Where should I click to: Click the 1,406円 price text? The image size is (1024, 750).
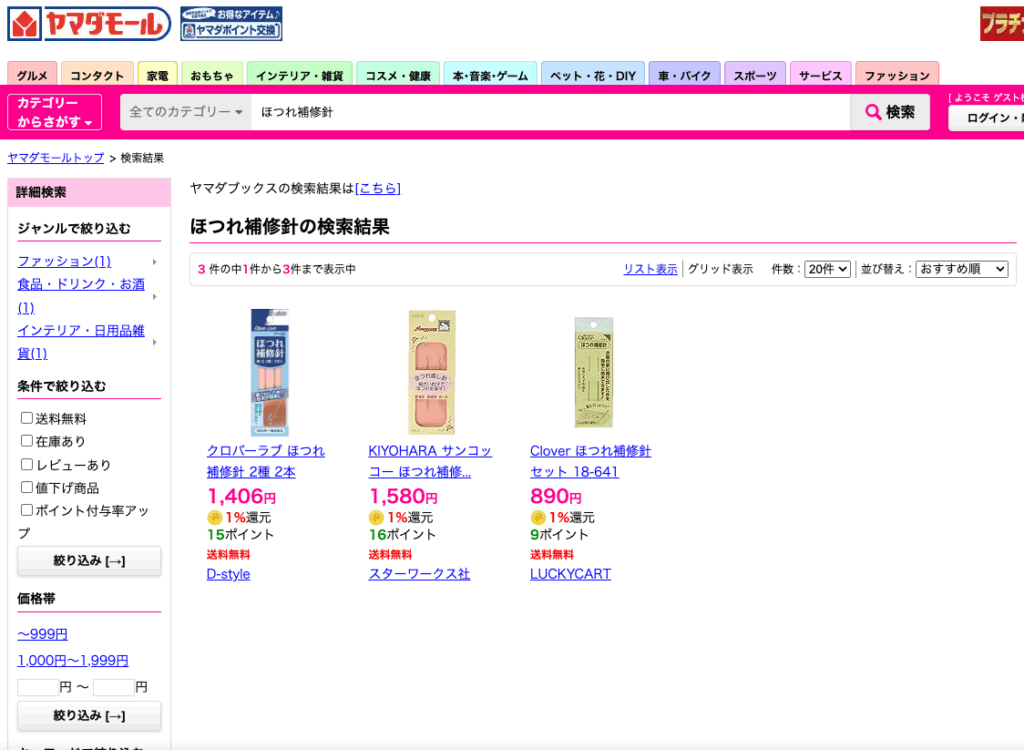242,497
